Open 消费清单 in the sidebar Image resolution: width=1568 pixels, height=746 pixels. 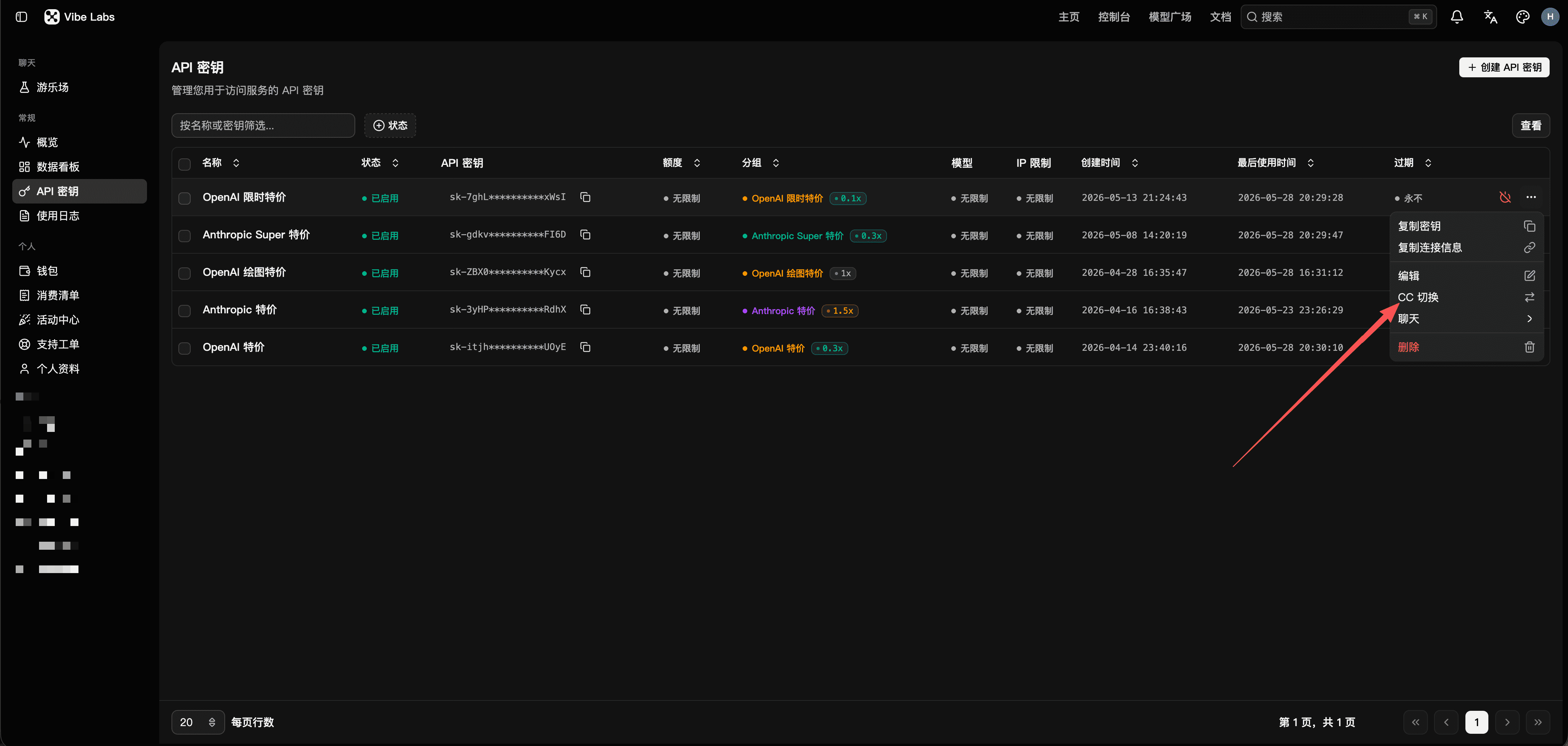coord(79,296)
